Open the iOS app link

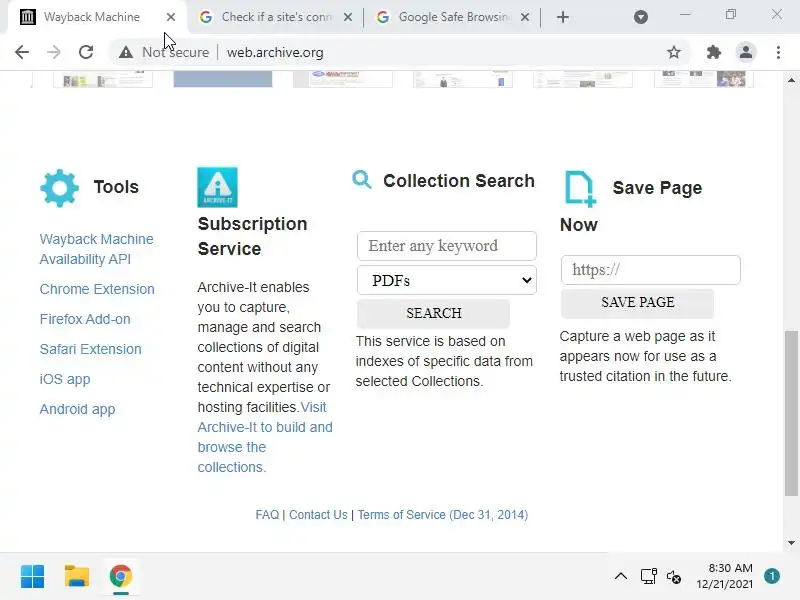point(65,380)
